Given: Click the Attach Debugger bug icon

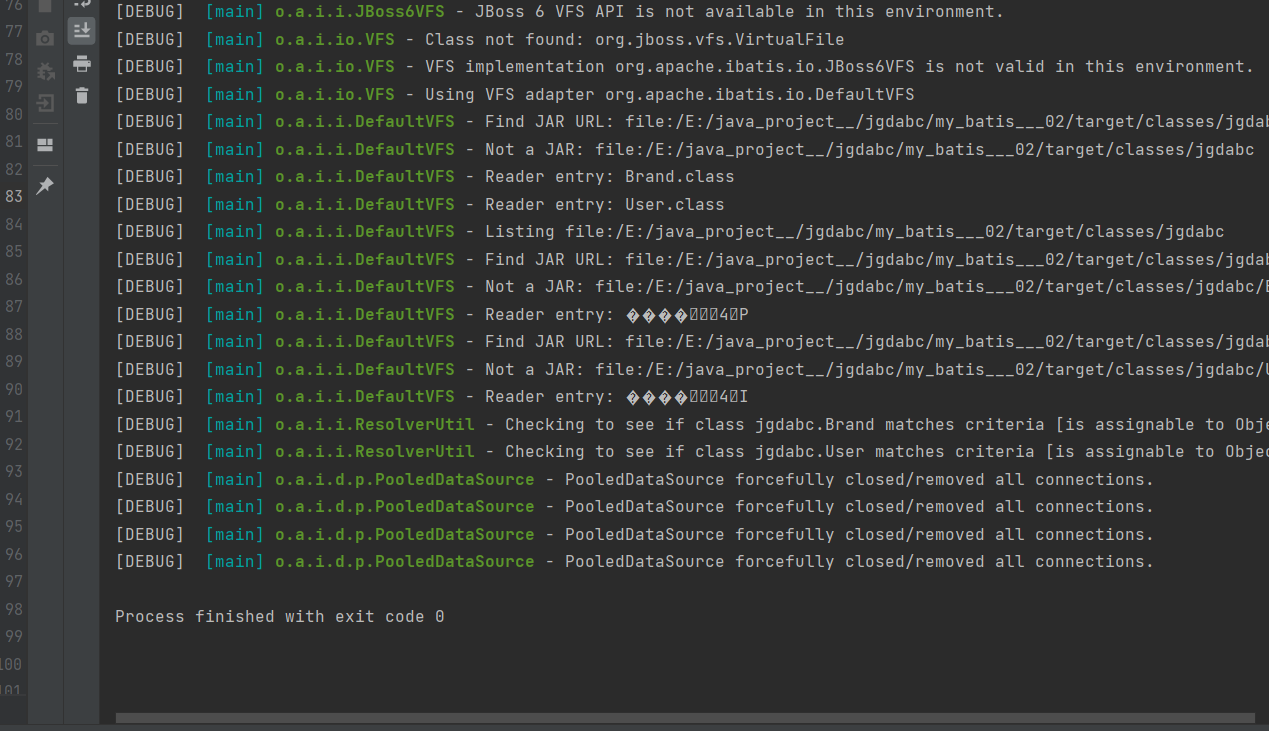Looking at the screenshot, I should tap(45, 71).
